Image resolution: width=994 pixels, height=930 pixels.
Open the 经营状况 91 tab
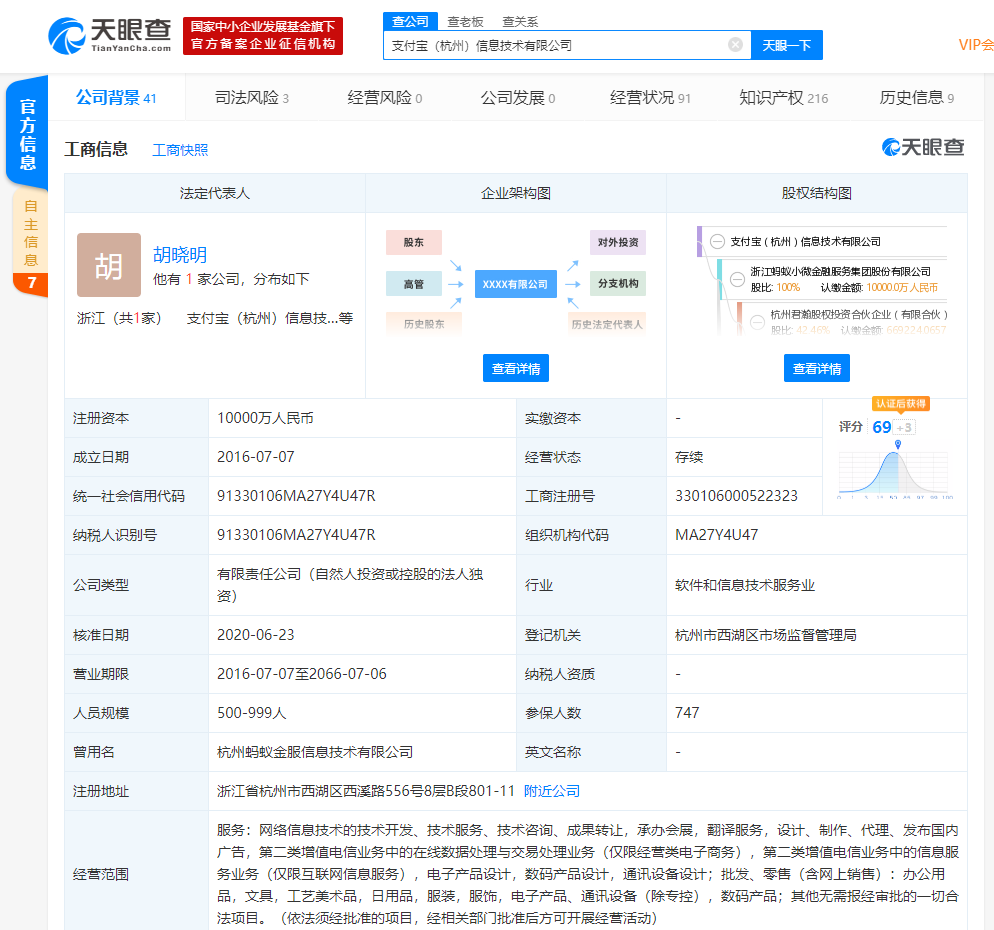[650, 98]
